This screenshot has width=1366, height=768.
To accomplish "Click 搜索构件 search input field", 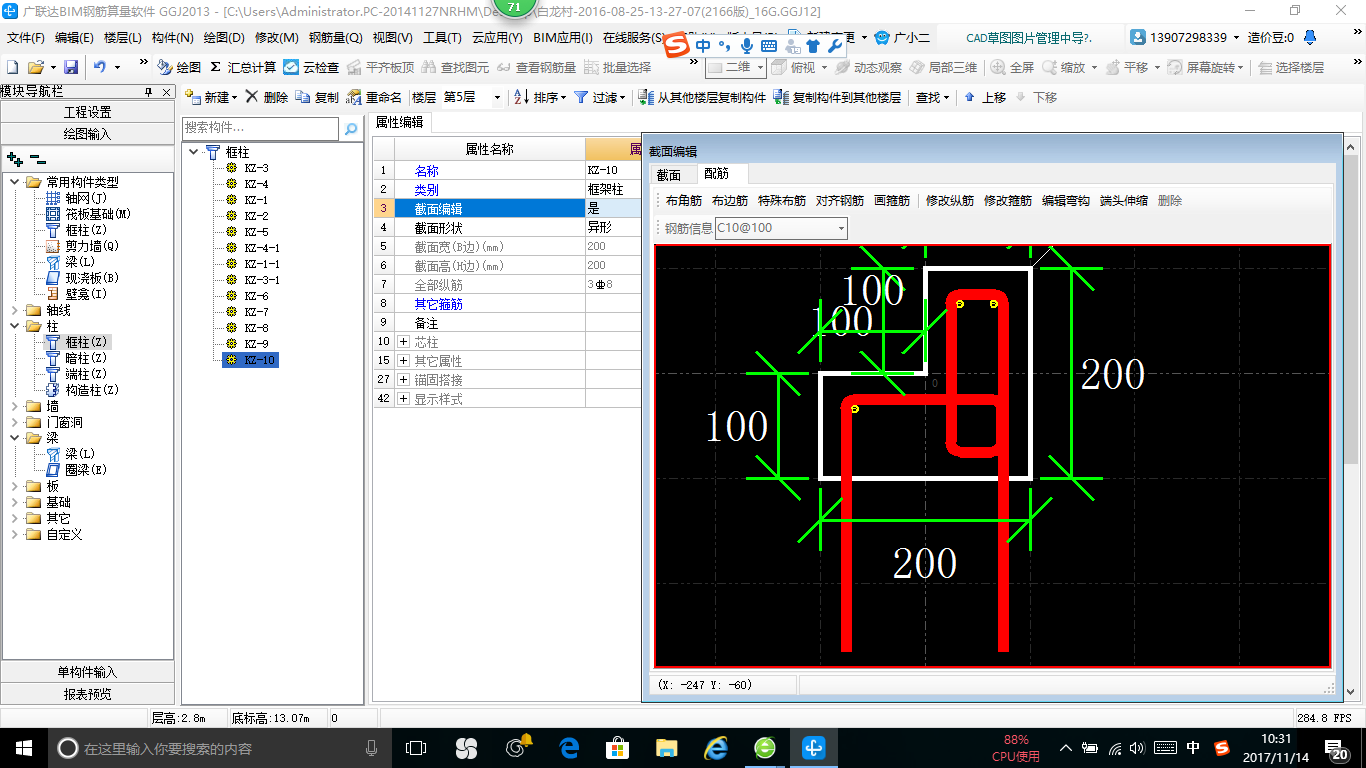I will pos(261,128).
